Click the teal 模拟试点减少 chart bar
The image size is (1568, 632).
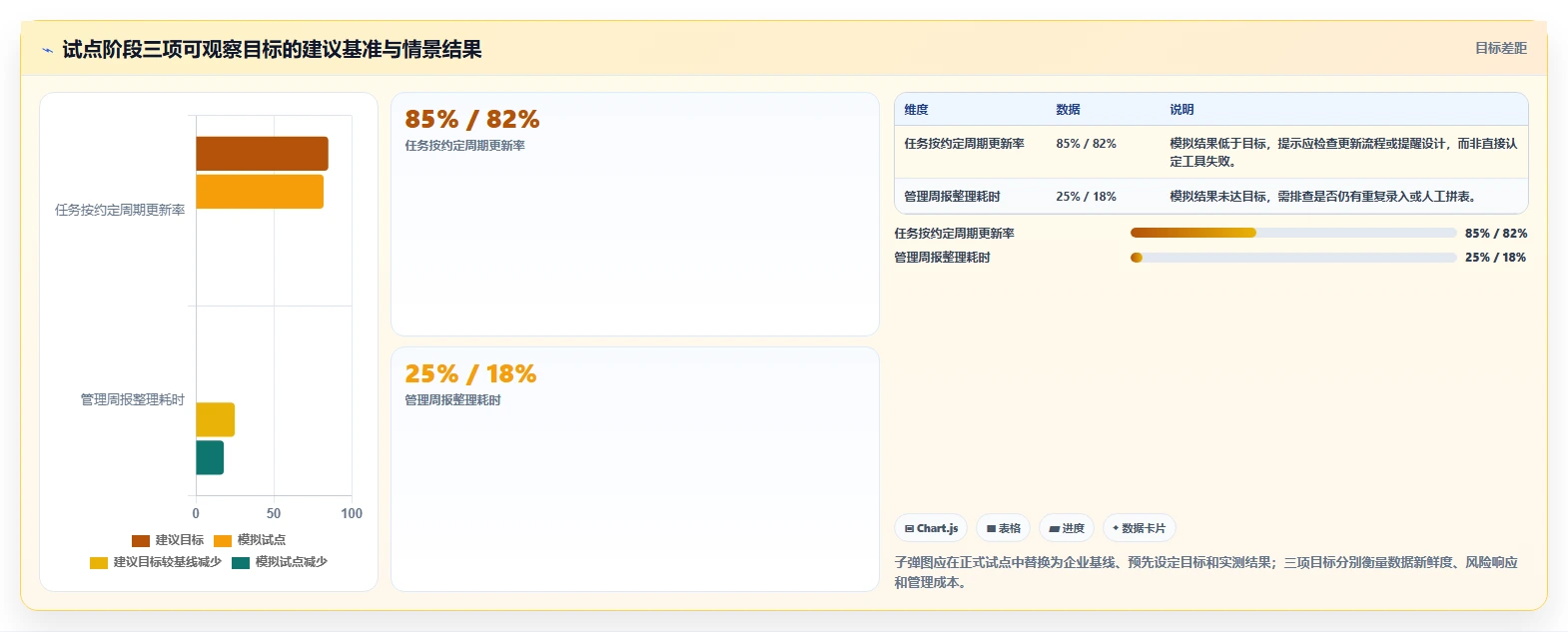coord(210,457)
